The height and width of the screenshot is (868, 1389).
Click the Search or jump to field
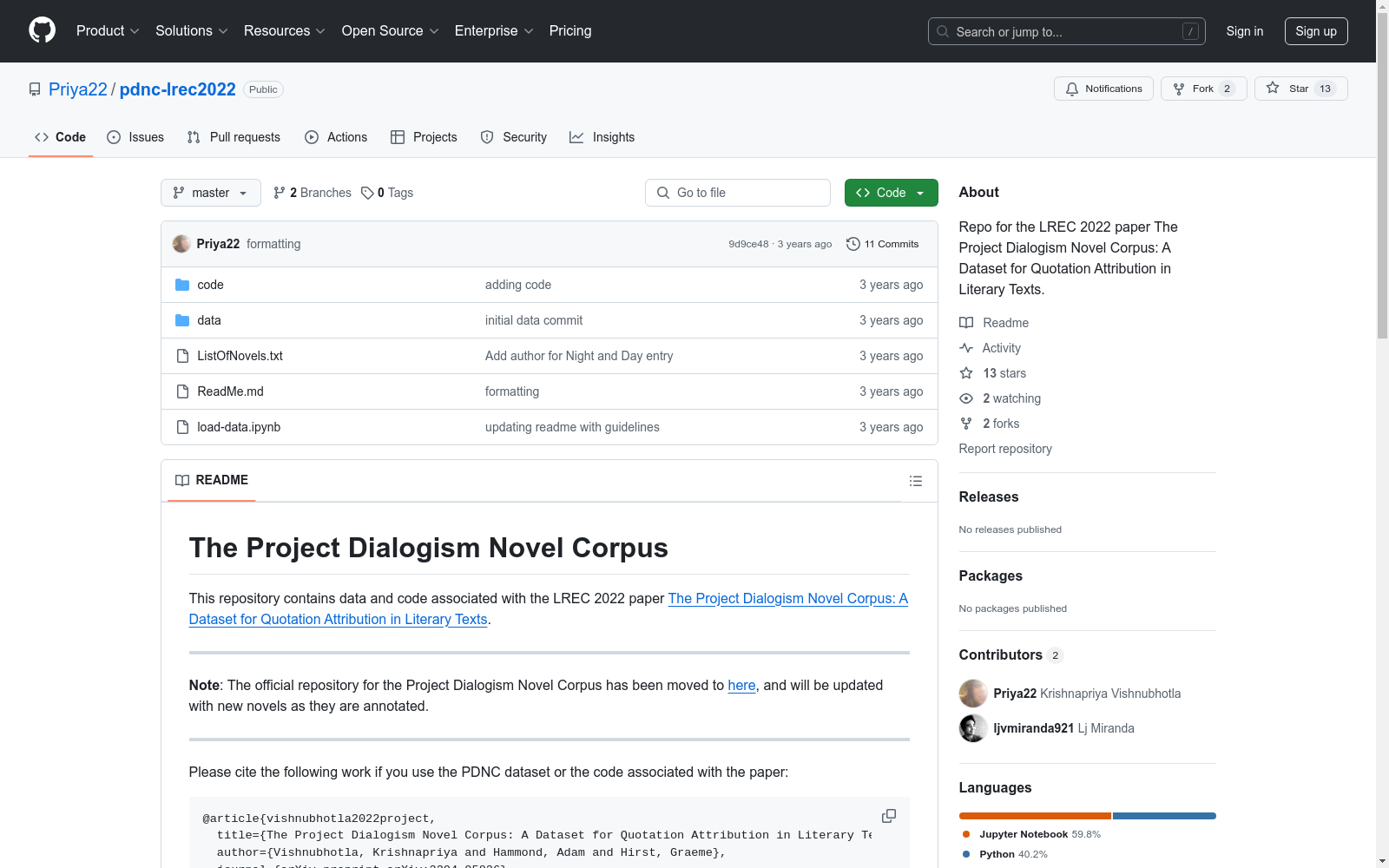[1067, 31]
